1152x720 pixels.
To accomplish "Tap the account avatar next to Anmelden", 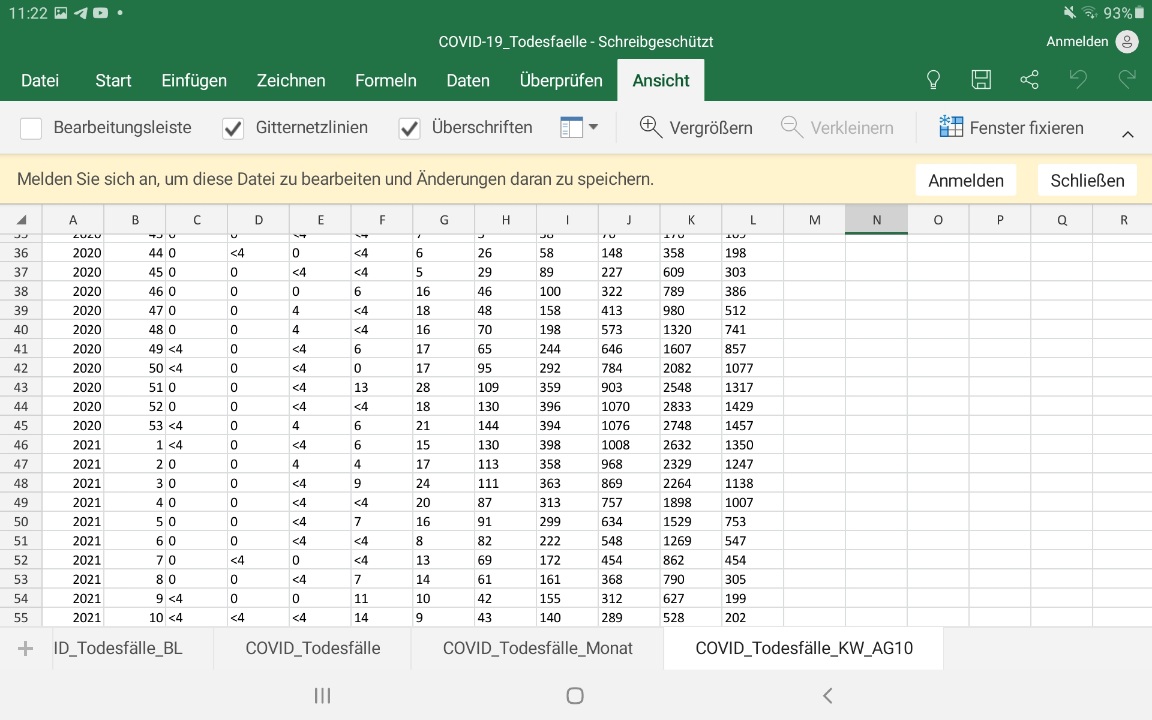I will pos(1127,42).
